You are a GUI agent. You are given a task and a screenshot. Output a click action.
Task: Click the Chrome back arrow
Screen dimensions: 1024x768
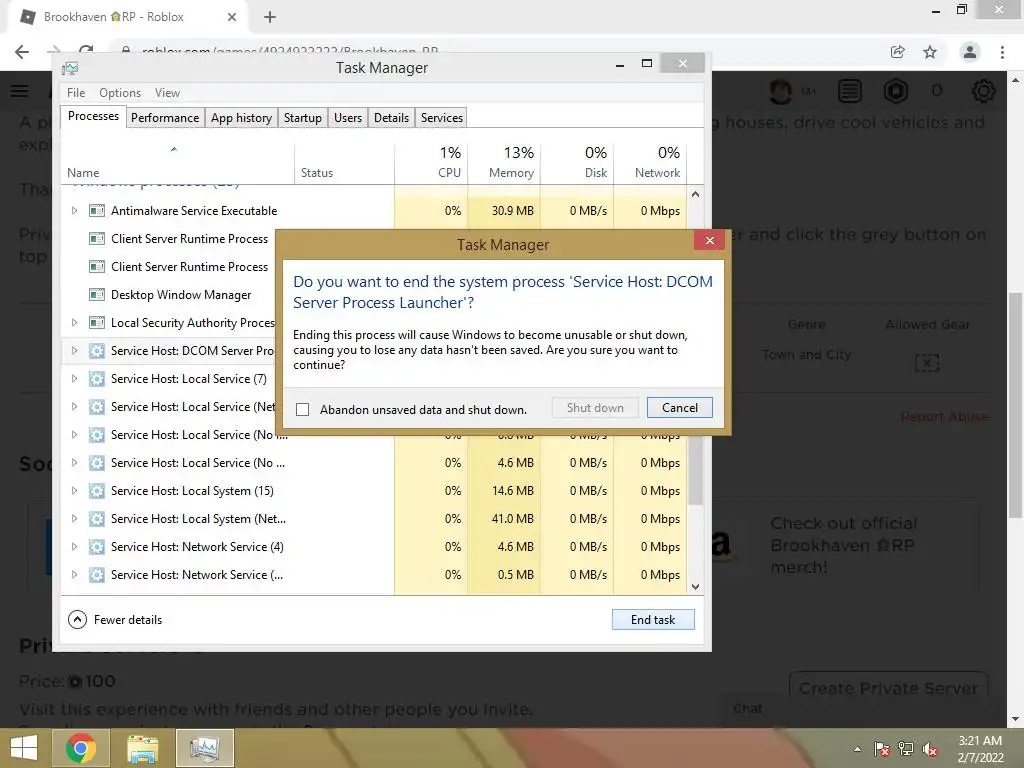pos(22,52)
